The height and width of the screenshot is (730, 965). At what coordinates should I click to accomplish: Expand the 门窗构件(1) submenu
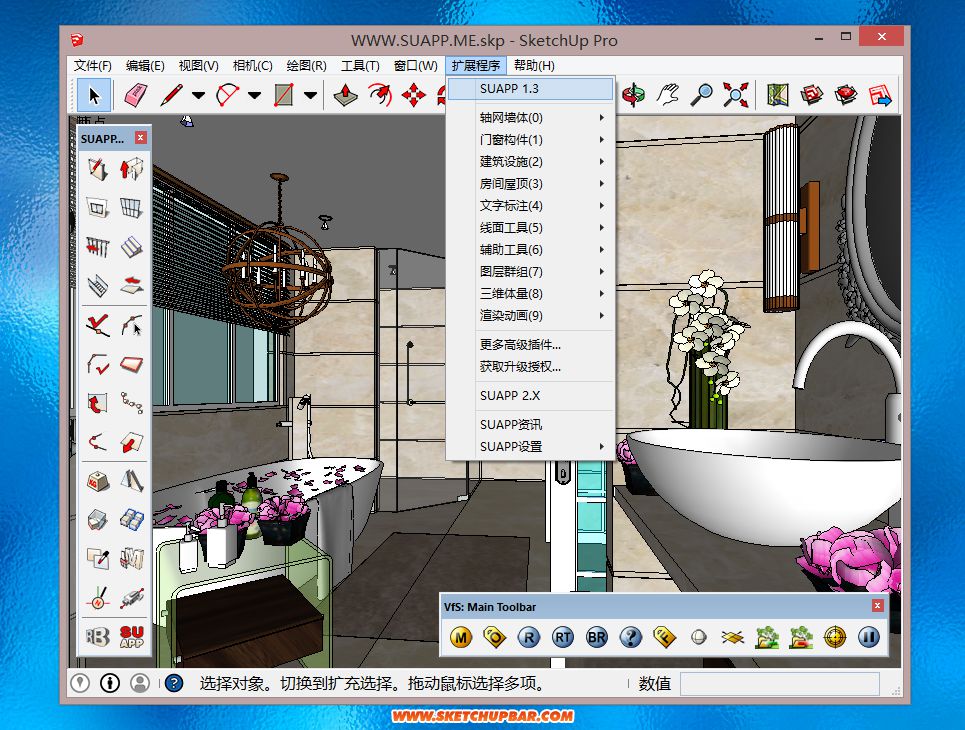coord(531,140)
